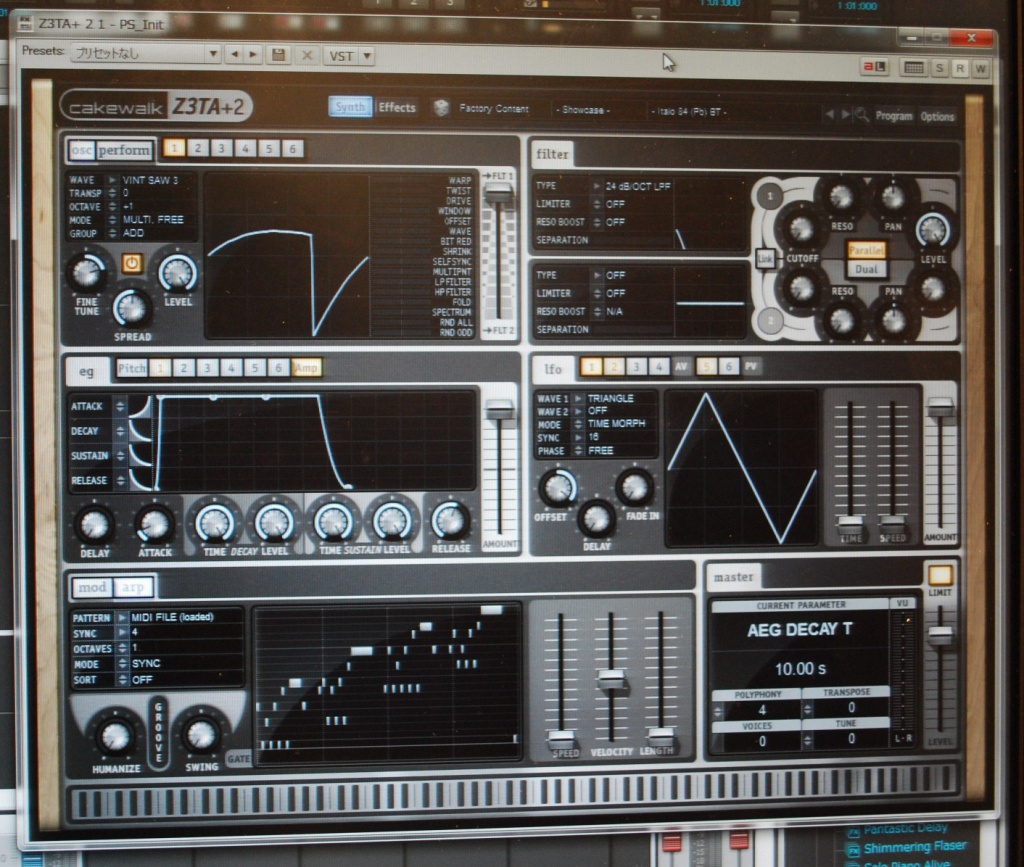Select the Pitch envelope button

tap(131, 368)
